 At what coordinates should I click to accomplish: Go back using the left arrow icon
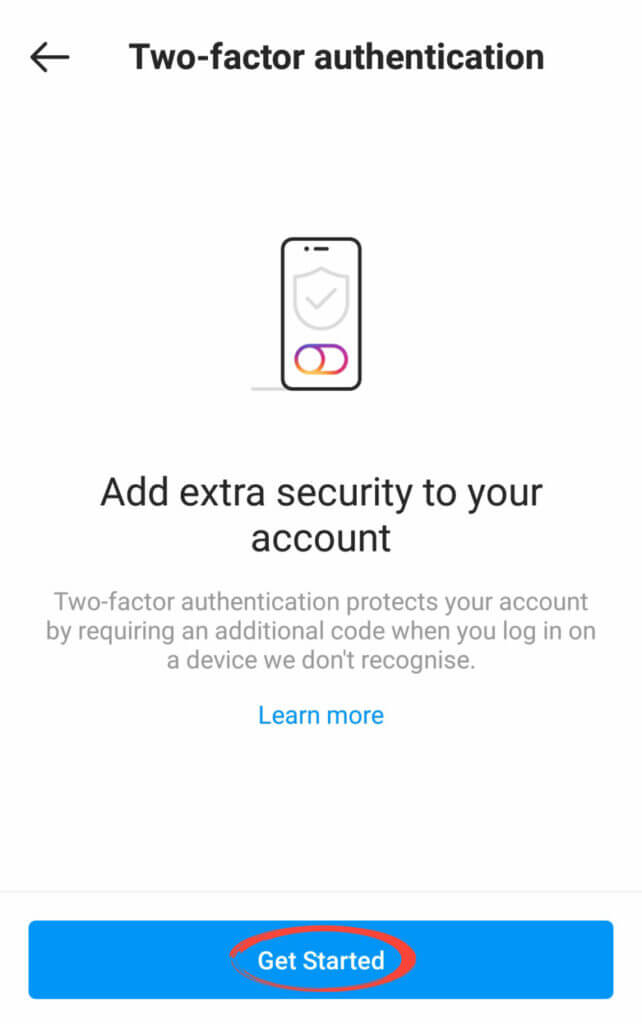click(50, 57)
